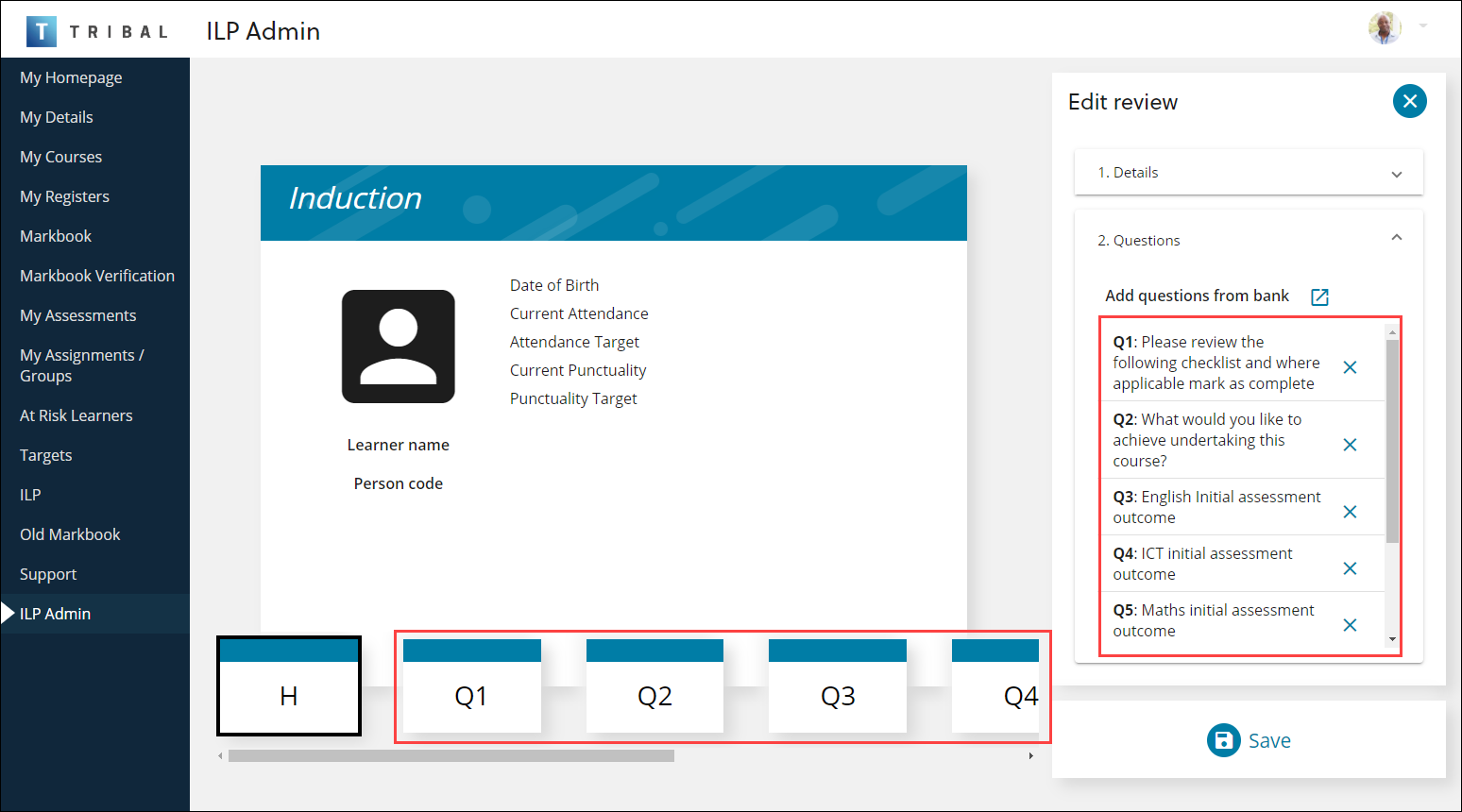Remove Q4 ICT initial assessment question
The width and height of the screenshot is (1462, 812).
click(1350, 568)
